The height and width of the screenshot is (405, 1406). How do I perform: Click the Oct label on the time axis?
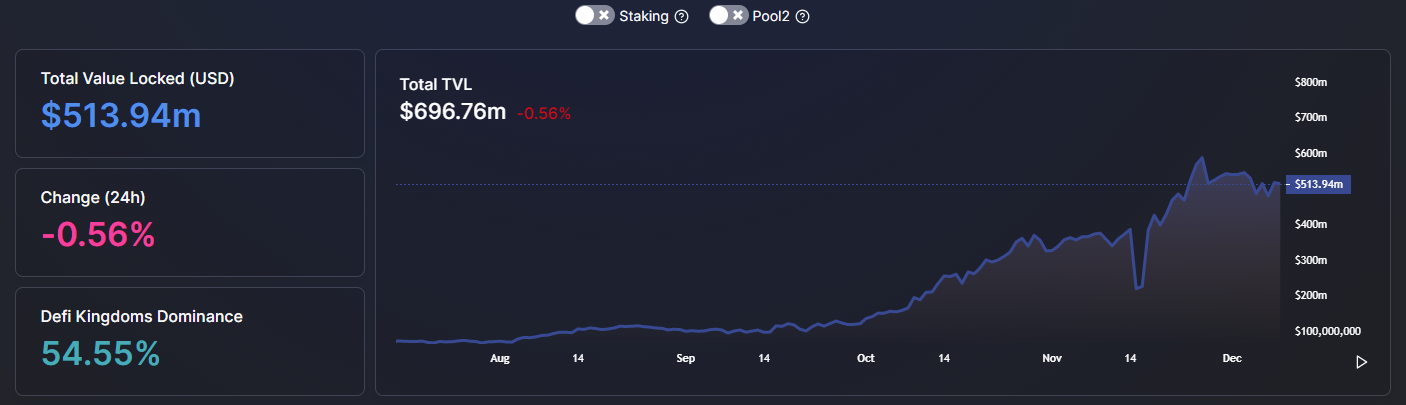pyautogui.click(x=866, y=358)
